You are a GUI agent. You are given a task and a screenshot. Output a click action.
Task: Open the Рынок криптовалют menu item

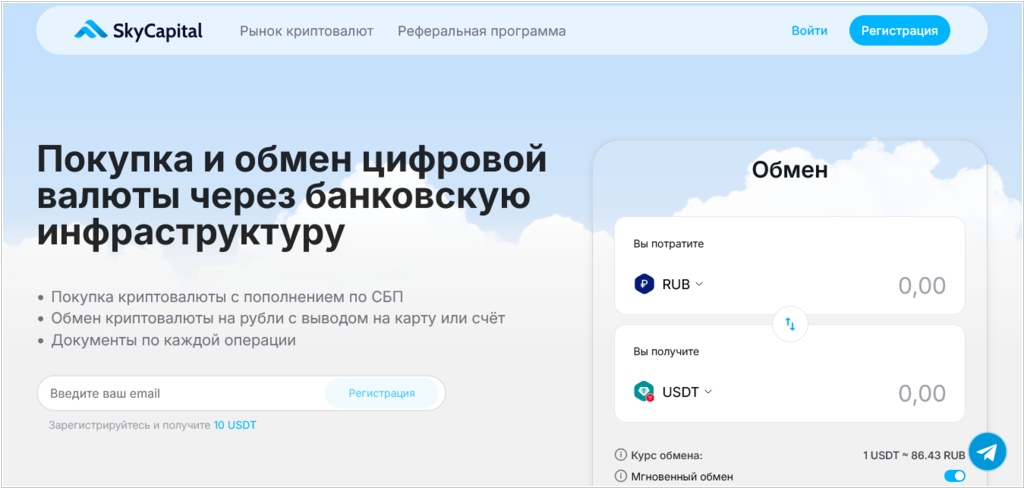tap(306, 31)
